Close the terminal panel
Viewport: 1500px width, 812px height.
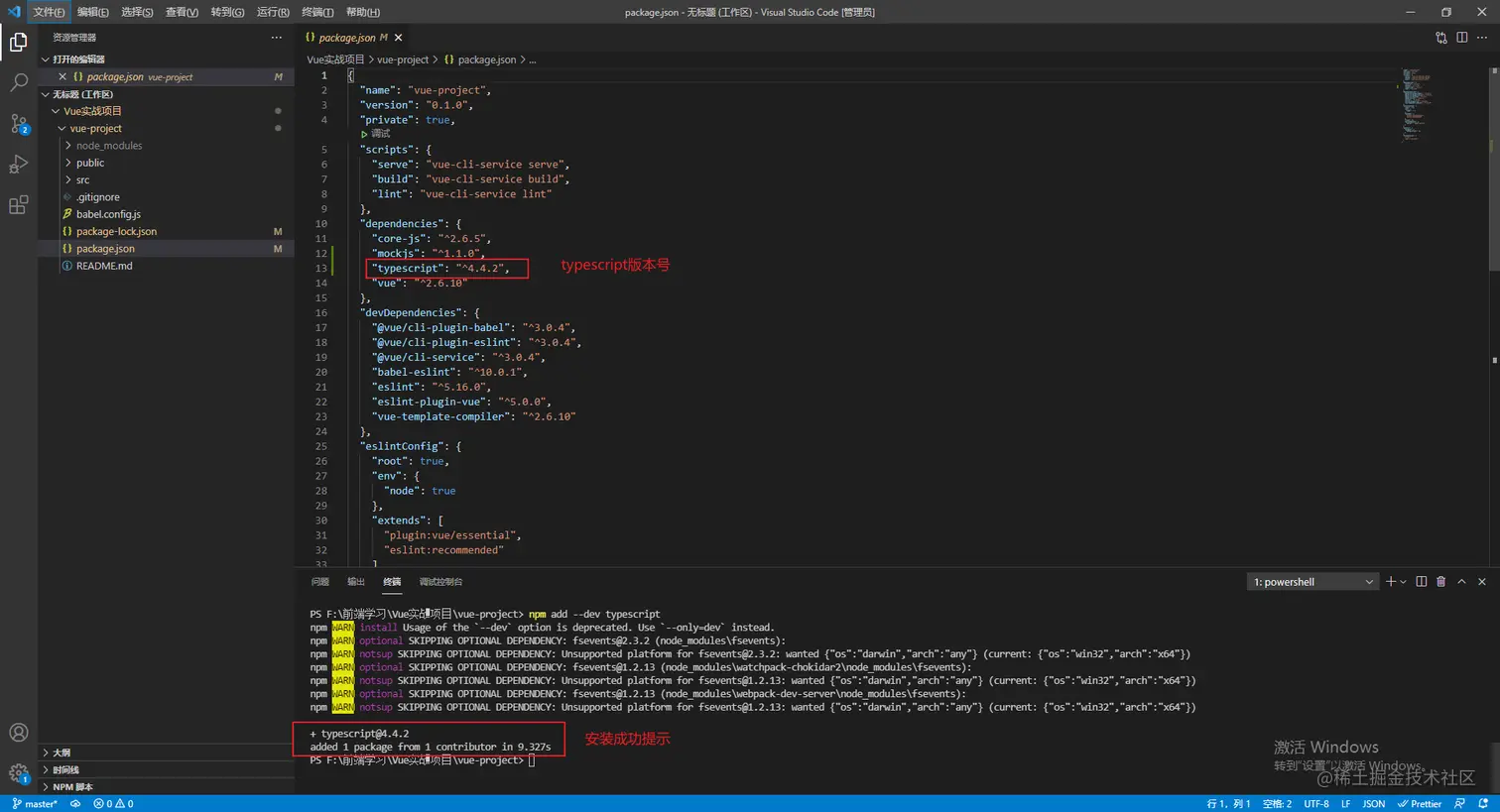click(x=1482, y=582)
